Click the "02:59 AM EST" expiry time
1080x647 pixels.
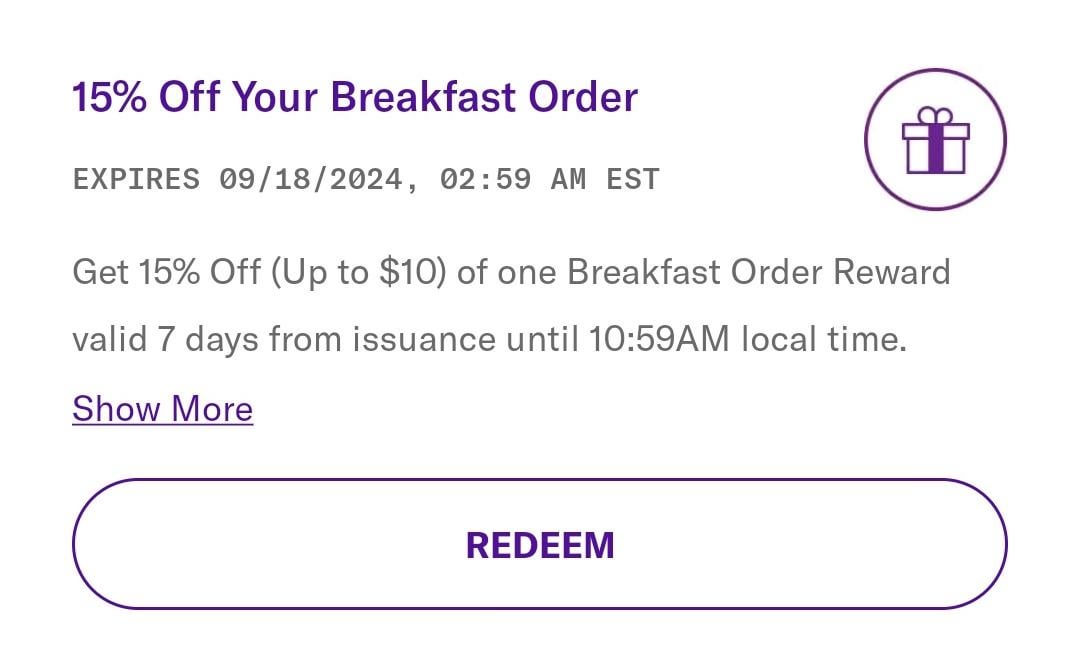pyautogui.click(x=546, y=180)
